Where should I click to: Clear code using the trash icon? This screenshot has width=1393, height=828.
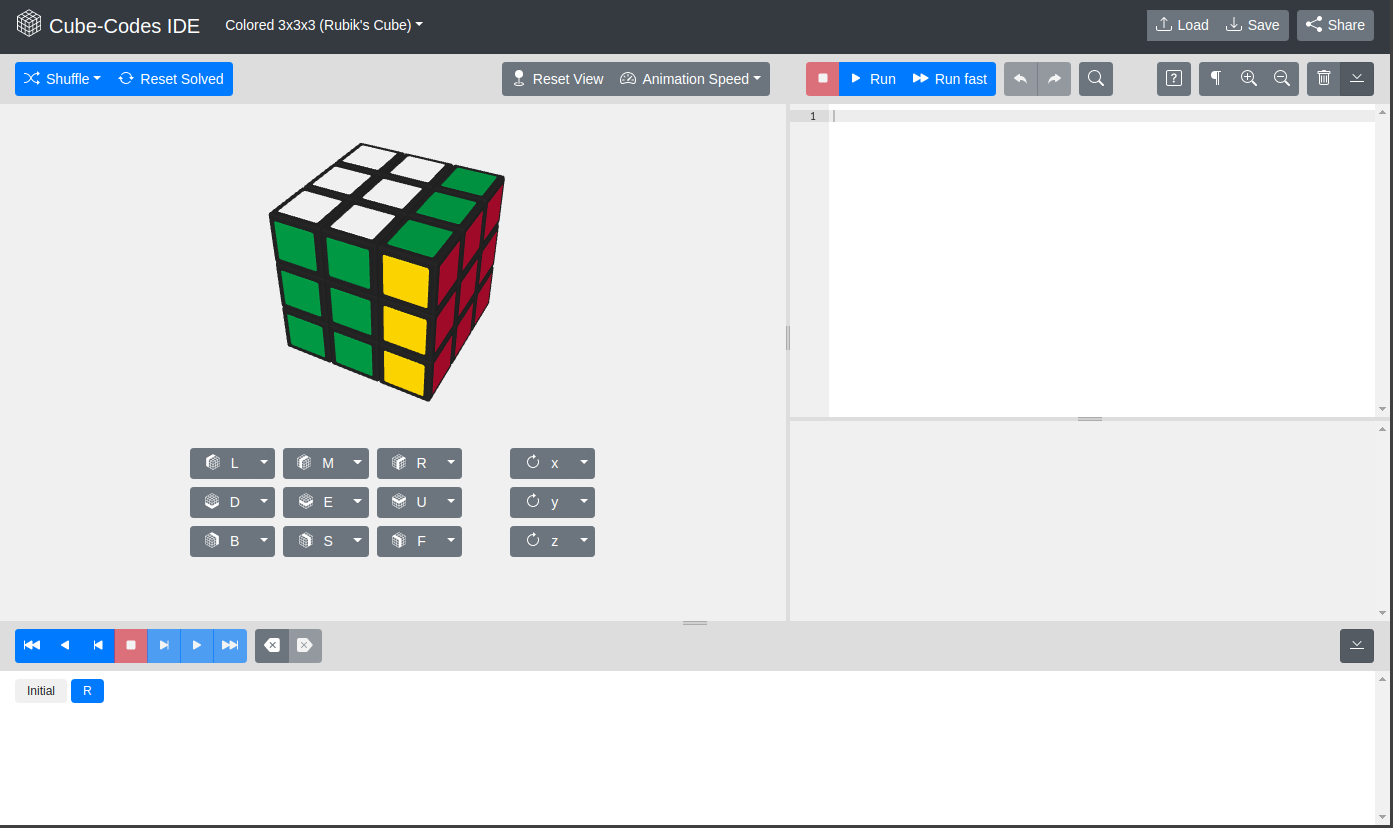[1324, 78]
